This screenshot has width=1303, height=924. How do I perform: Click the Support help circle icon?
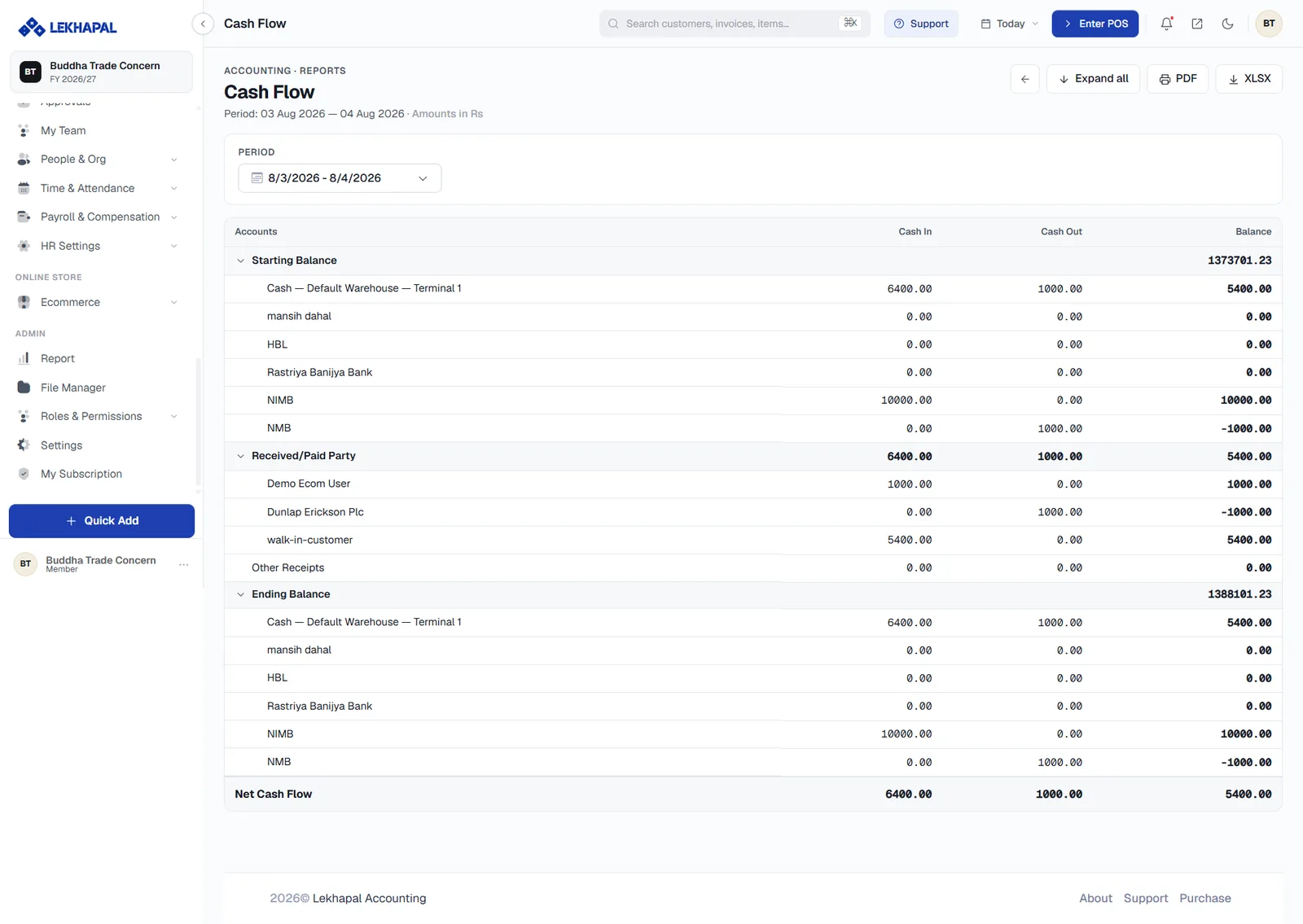pos(899,24)
